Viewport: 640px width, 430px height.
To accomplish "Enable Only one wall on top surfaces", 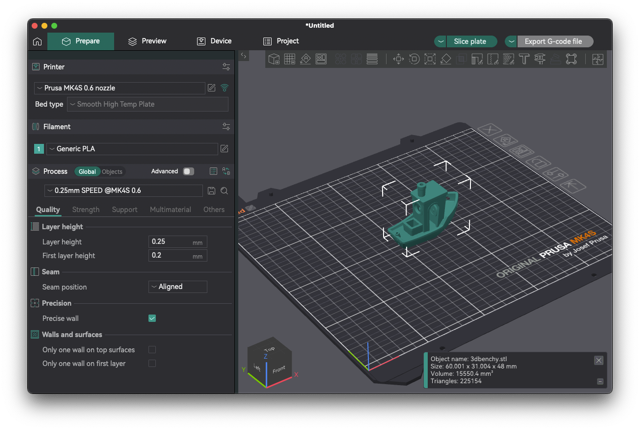I will [x=152, y=350].
